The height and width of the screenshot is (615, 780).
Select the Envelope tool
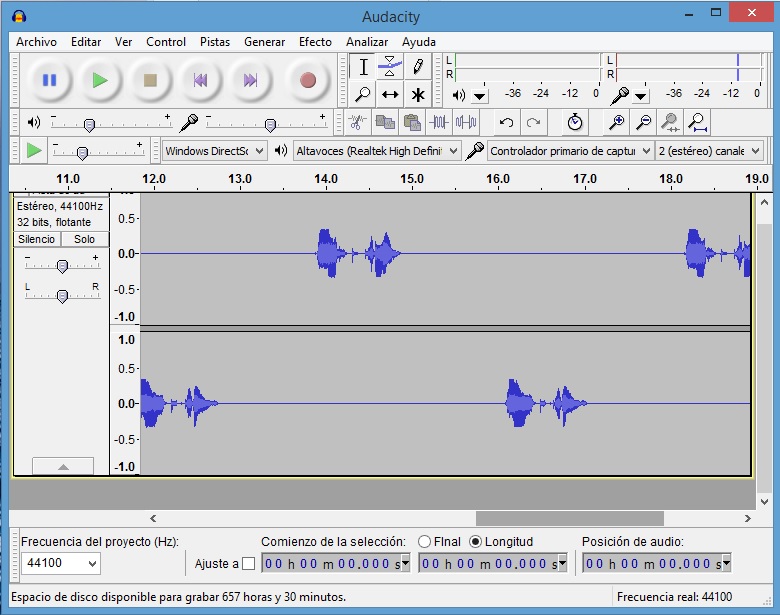point(390,67)
